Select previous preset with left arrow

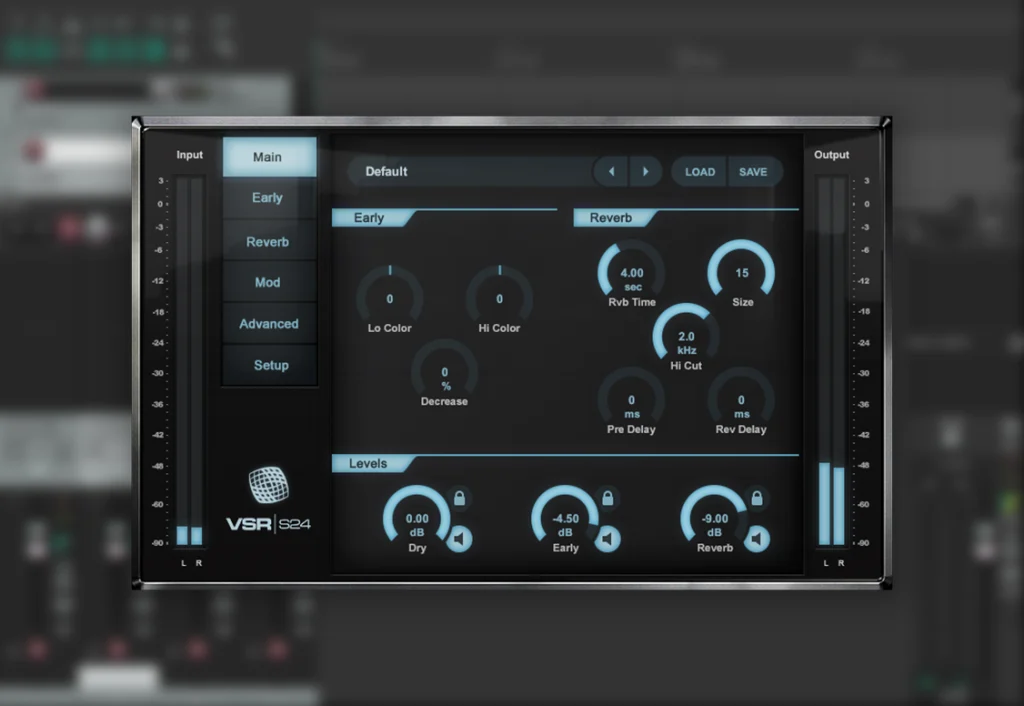coord(611,172)
